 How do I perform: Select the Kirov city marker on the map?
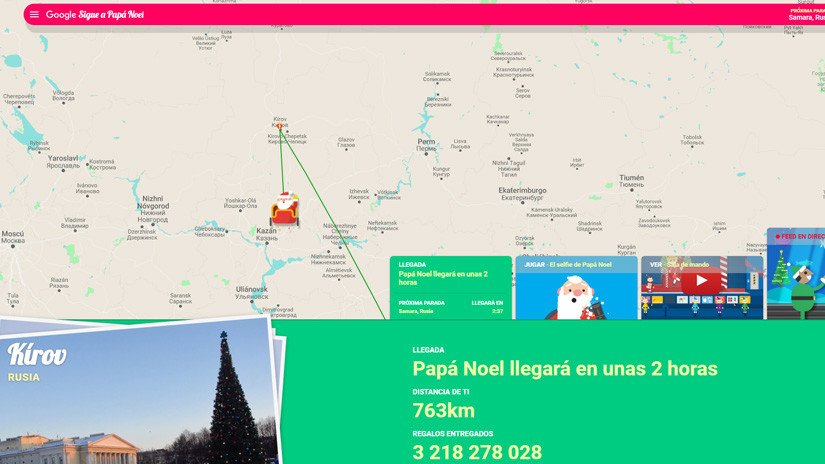click(280, 123)
